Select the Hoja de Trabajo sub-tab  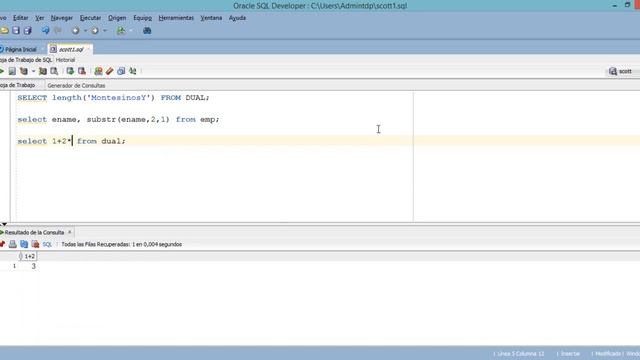click(x=18, y=85)
